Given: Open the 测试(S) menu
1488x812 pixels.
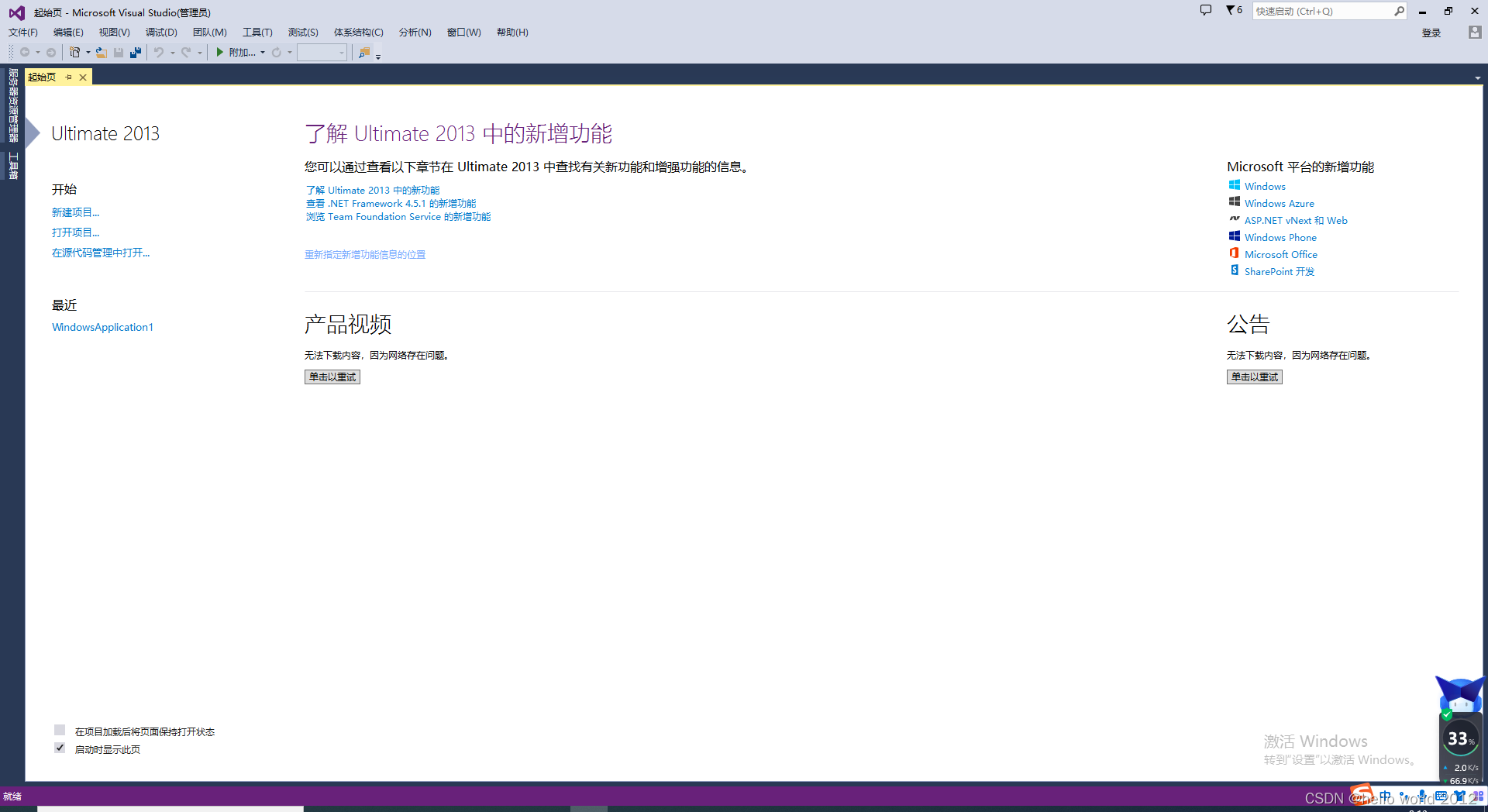Looking at the screenshot, I should (x=303, y=33).
